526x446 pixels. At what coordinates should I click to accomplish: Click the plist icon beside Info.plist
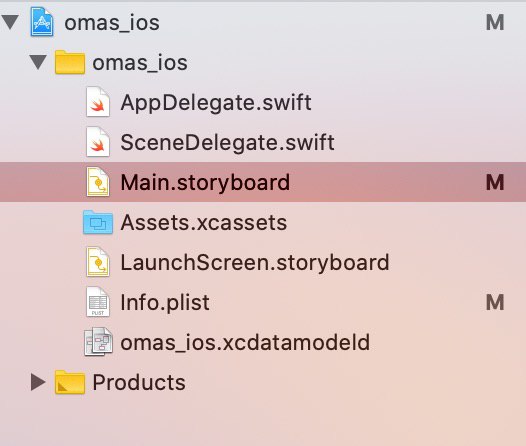click(98, 302)
